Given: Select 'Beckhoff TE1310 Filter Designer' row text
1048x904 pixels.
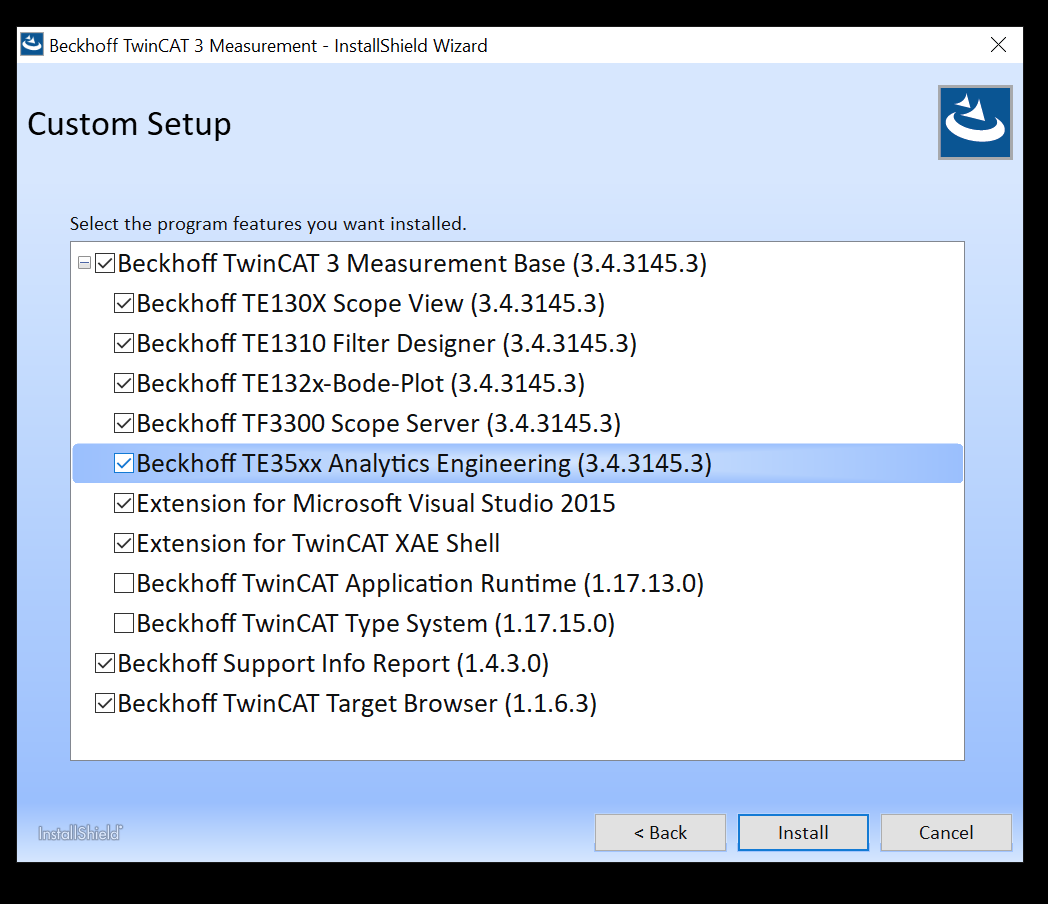Looking at the screenshot, I should [386, 343].
